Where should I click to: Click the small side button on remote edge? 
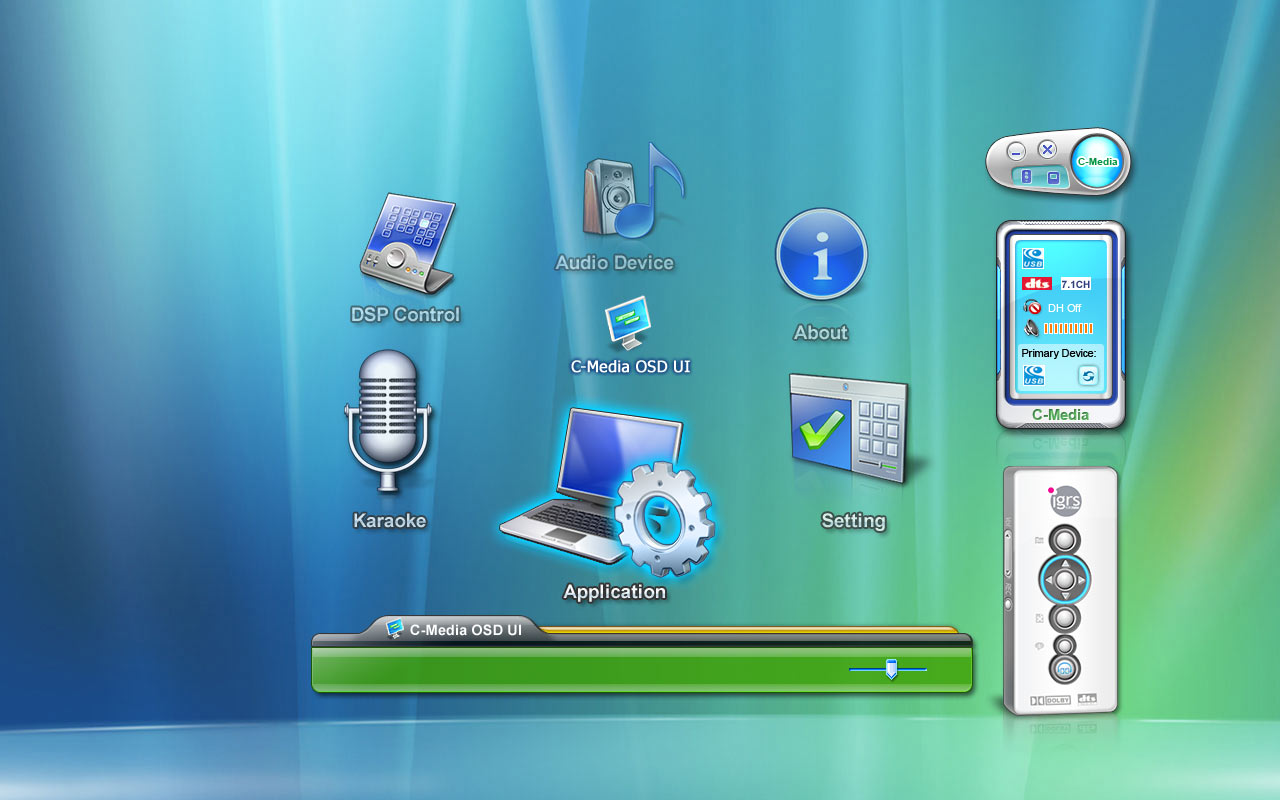[1008, 603]
